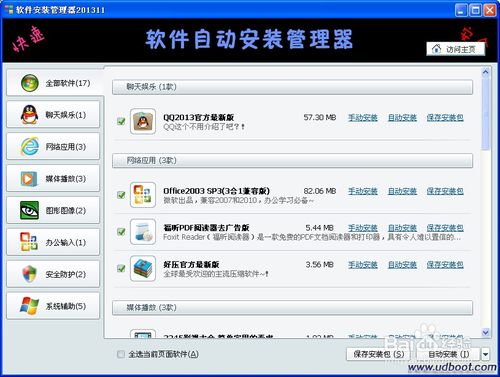Collapse the 网络应用 (3款) section header

pyautogui.click(x=292, y=161)
